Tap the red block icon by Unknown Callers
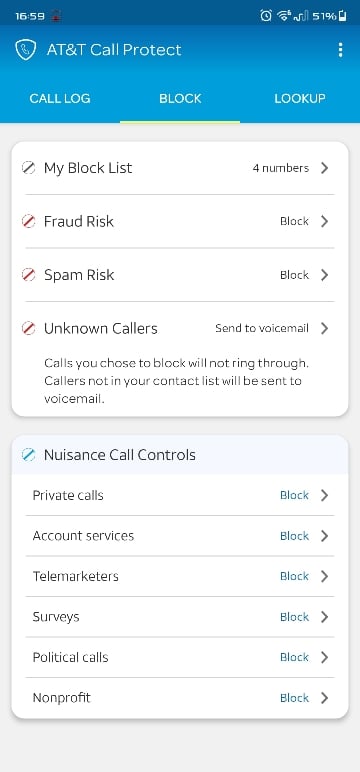 pyautogui.click(x=29, y=328)
